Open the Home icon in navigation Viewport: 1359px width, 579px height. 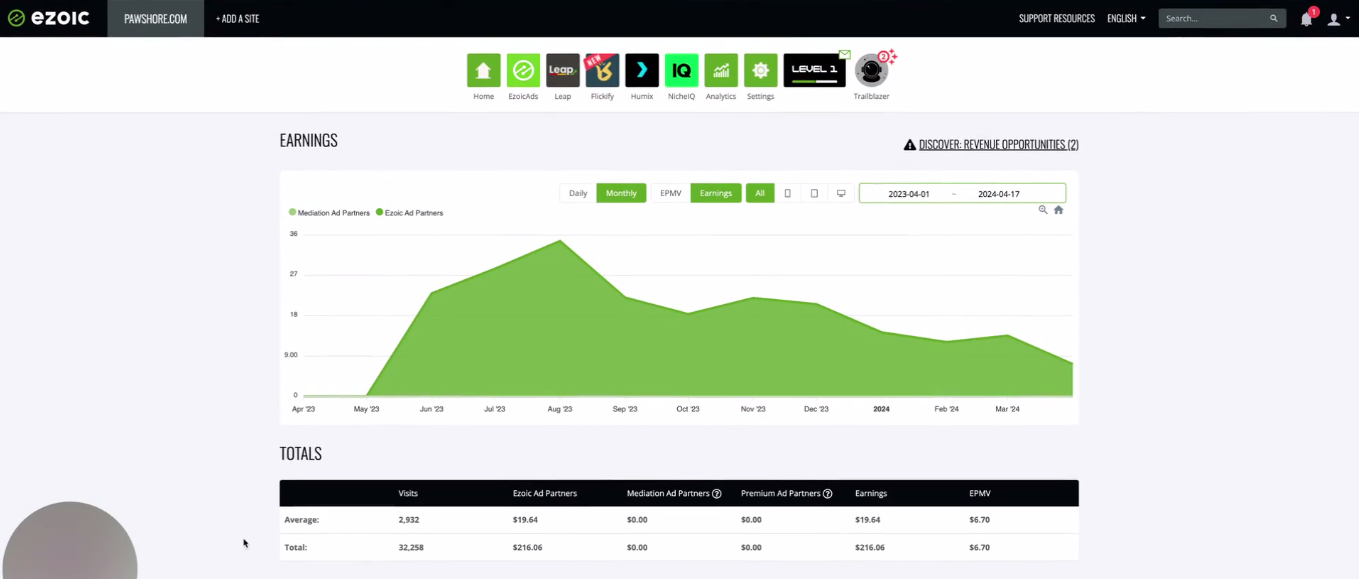(x=483, y=70)
